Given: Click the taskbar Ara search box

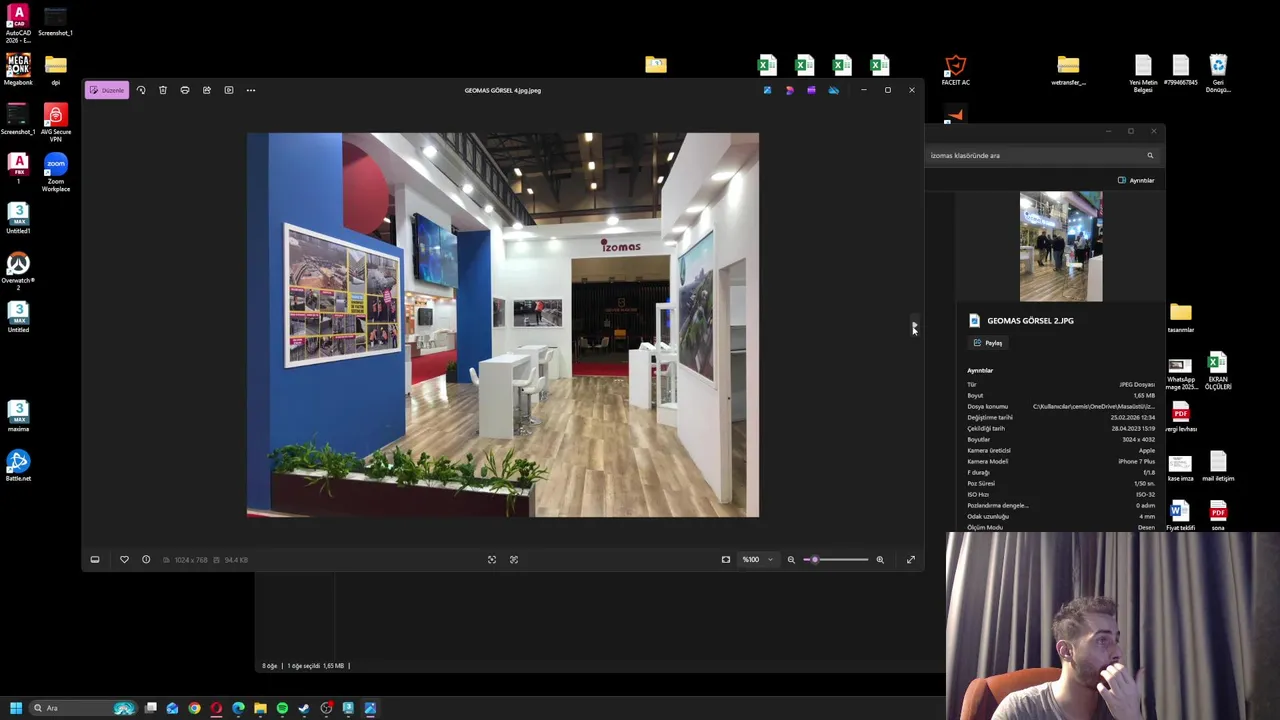Looking at the screenshot, I should point(83,708).
